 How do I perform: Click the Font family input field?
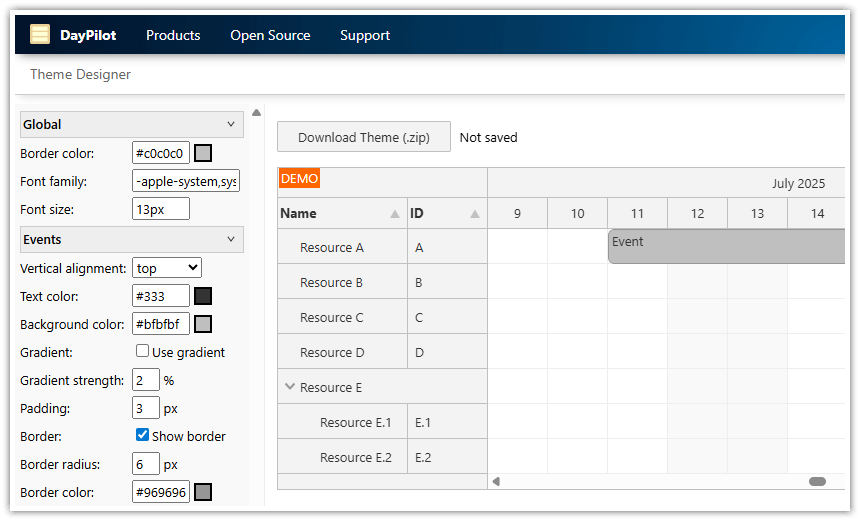point(186,181)
